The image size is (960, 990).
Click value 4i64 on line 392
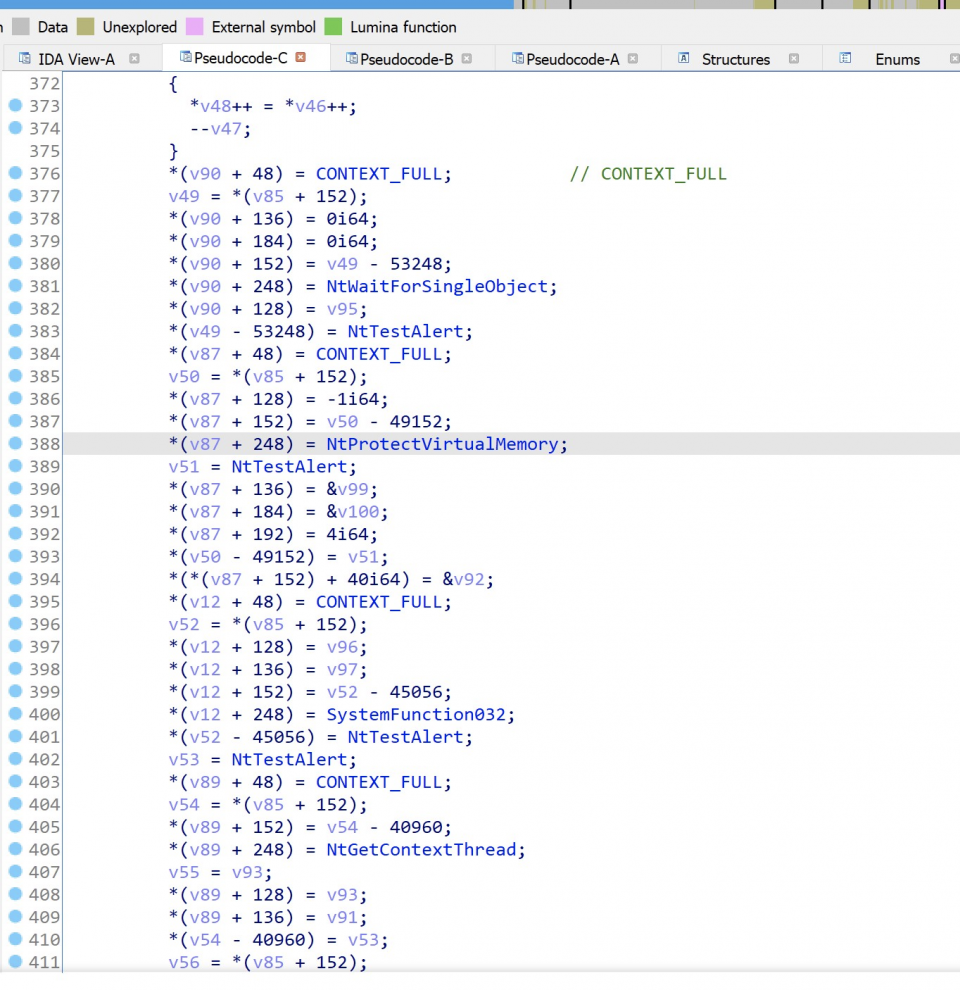pos(347,534)
